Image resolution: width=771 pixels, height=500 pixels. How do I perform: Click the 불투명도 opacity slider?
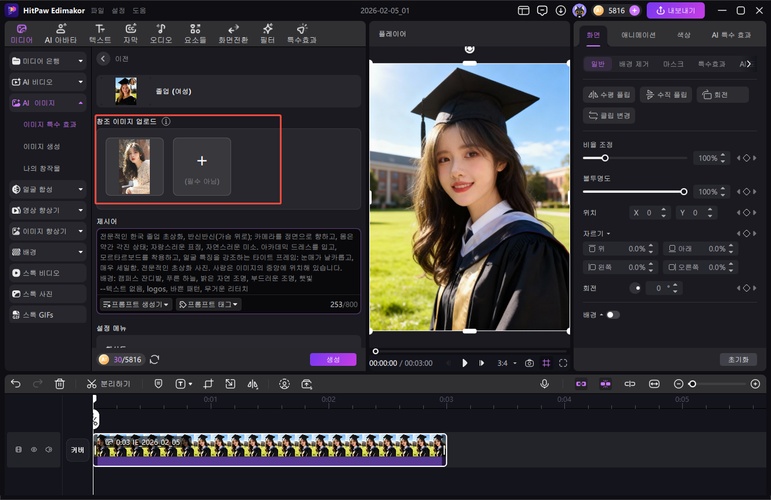coord(634,191)
